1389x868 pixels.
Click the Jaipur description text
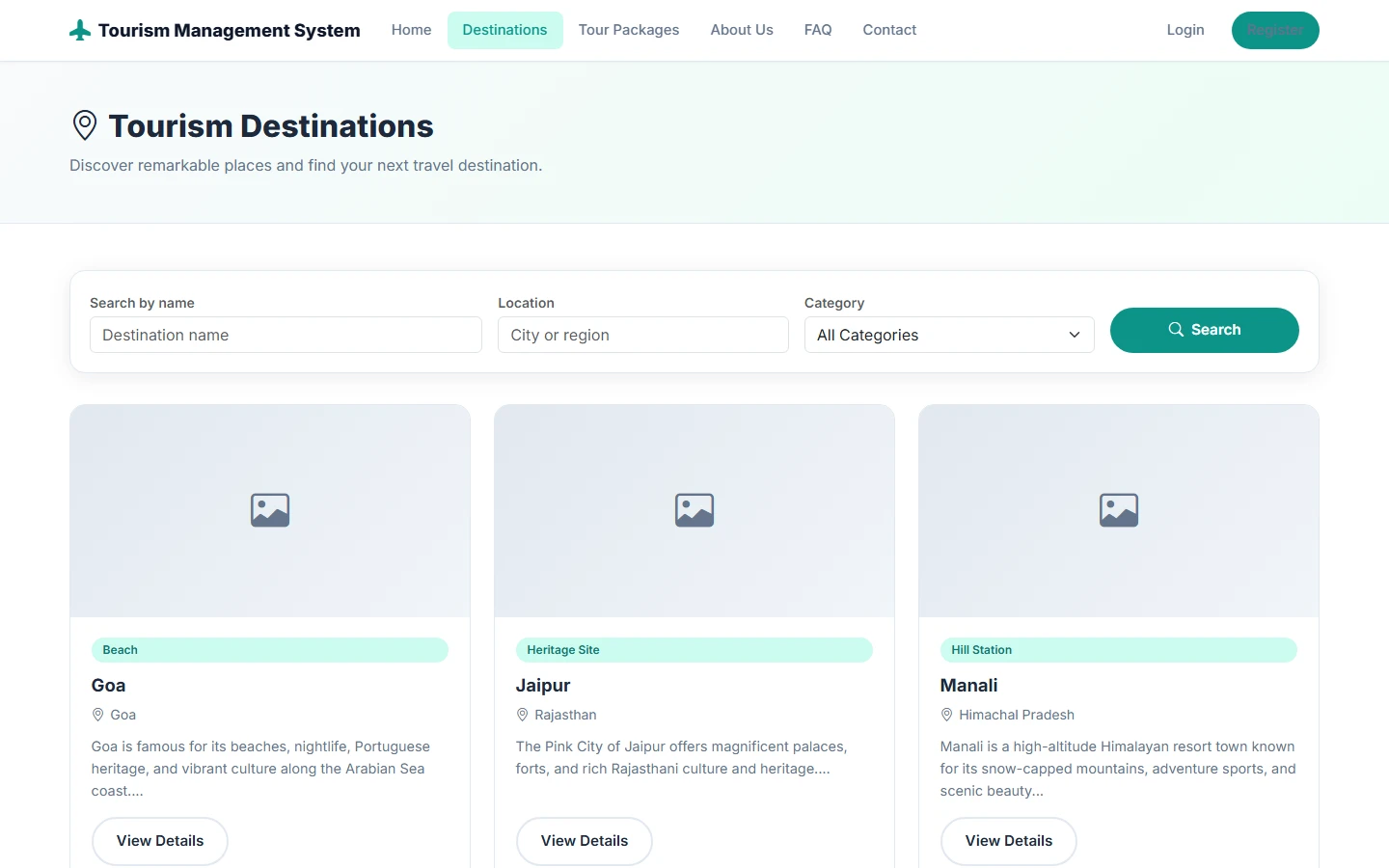(x=682, y=758)
